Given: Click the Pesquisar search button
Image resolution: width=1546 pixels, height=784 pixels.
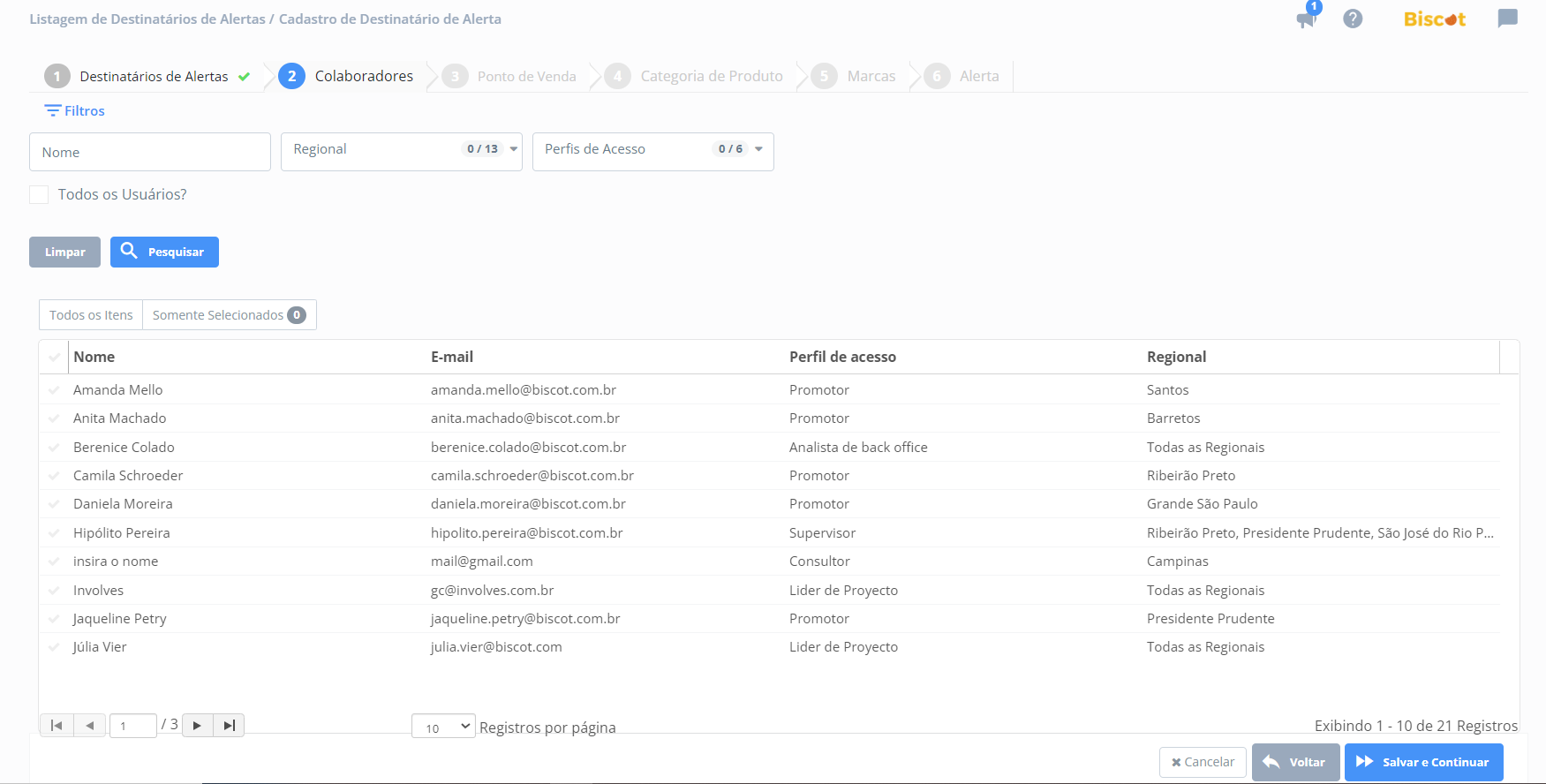Looking at the screenshot, I should pos(164,252).
